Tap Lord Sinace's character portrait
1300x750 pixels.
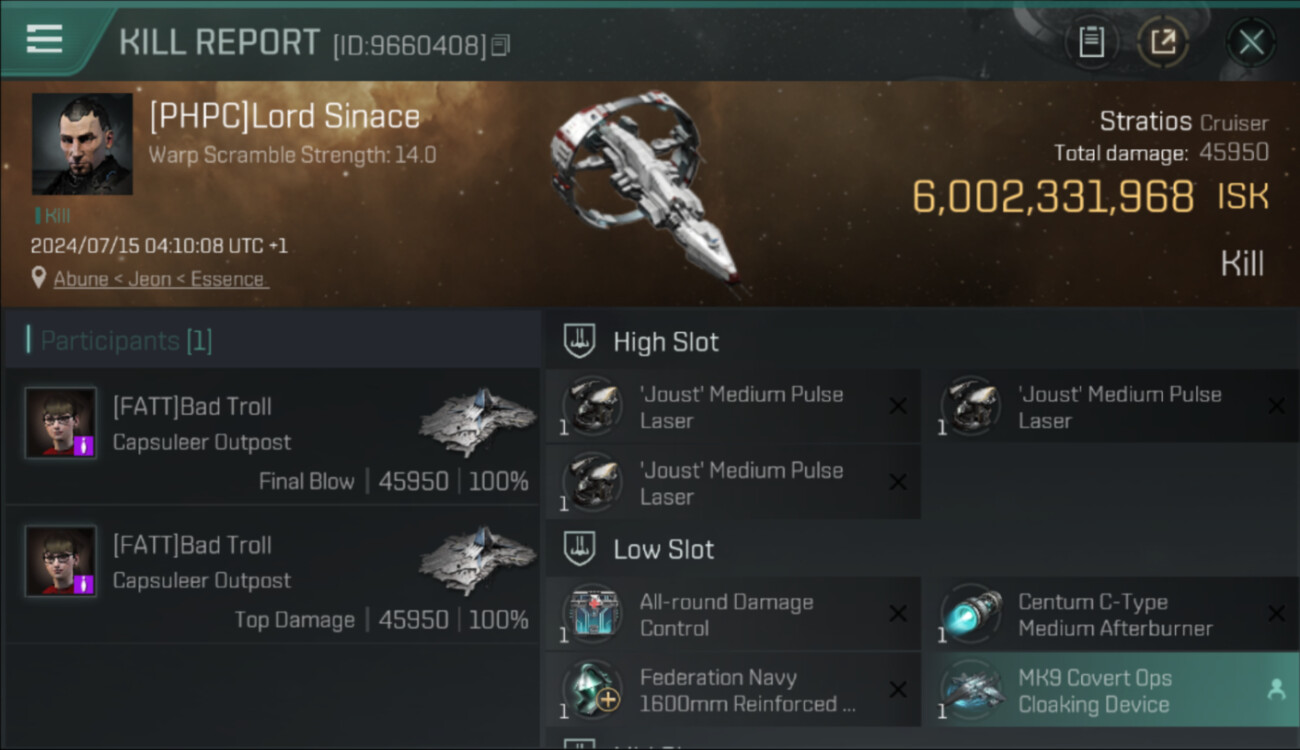coord(82,144)
